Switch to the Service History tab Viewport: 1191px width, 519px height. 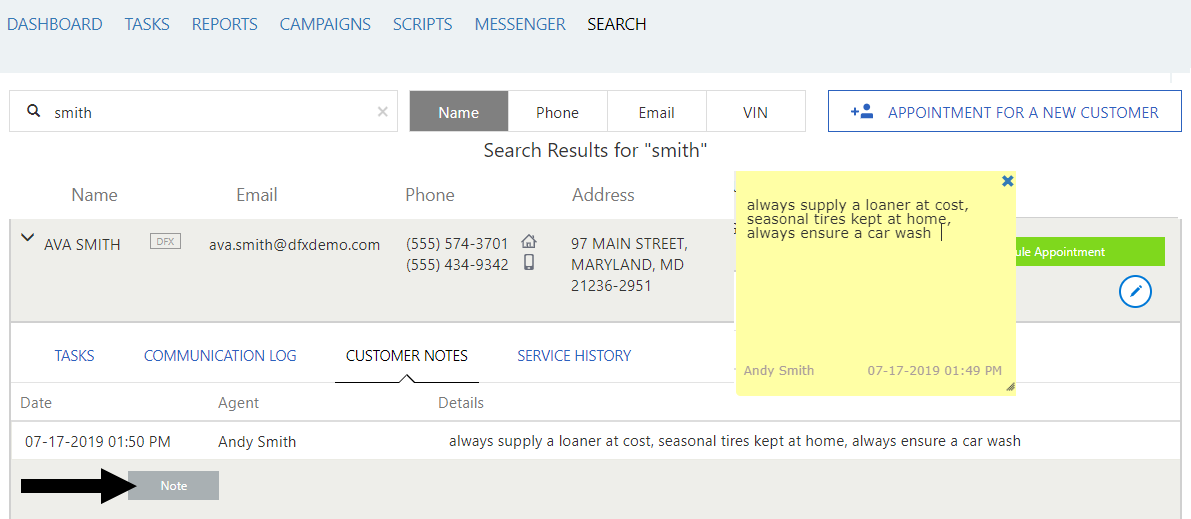574,355
